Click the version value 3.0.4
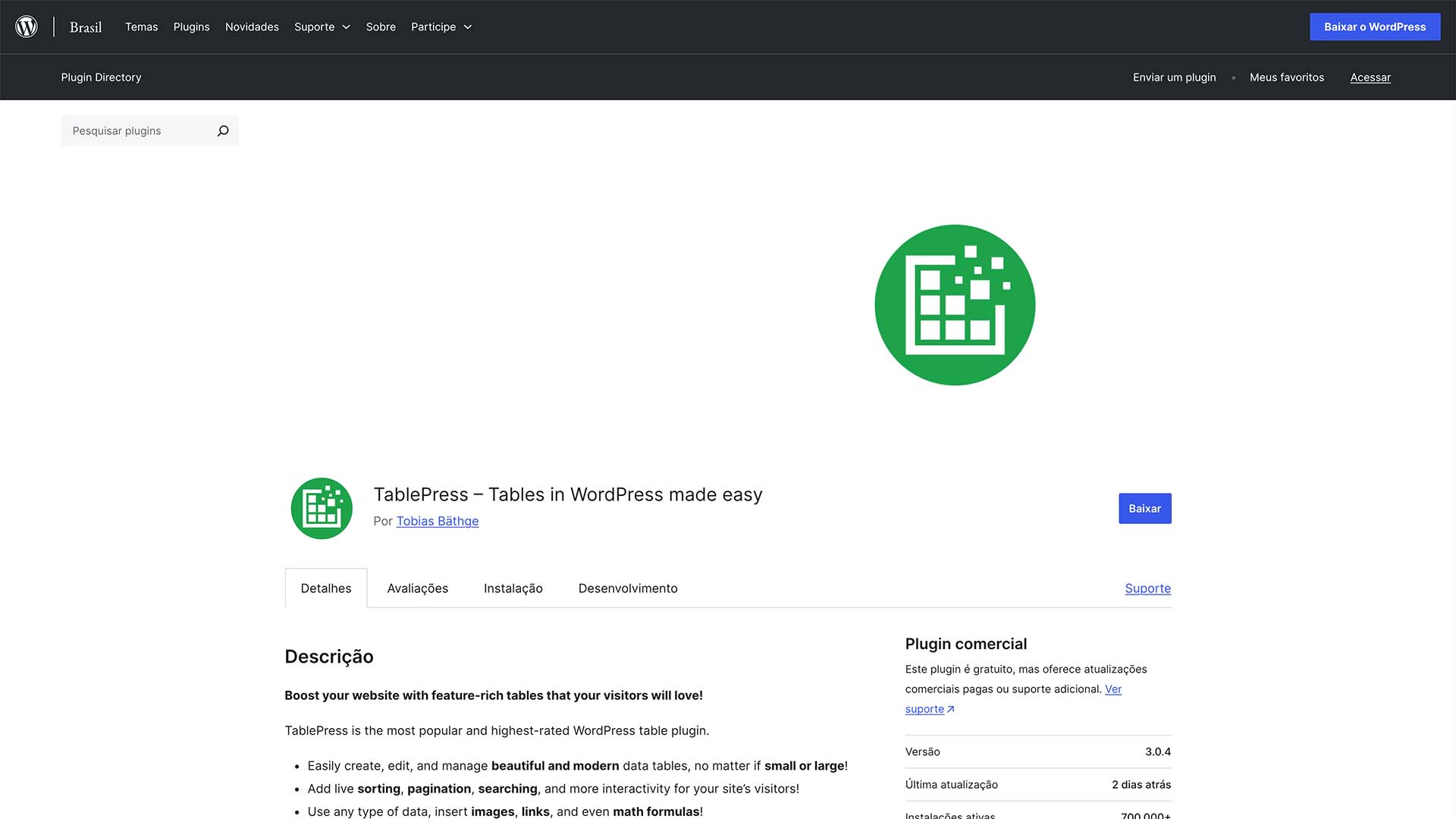 [1157, 752]
